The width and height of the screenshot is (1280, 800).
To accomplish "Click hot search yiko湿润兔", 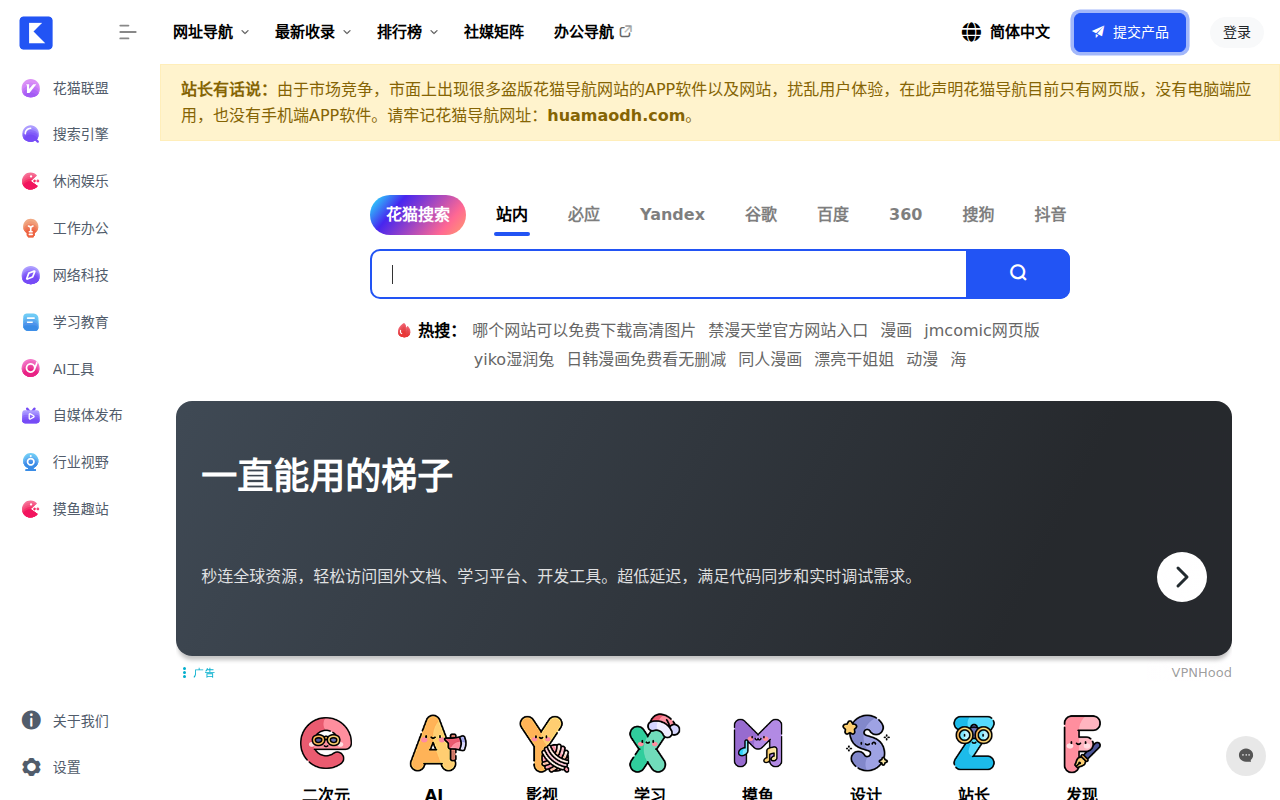I will pos(514,359).
